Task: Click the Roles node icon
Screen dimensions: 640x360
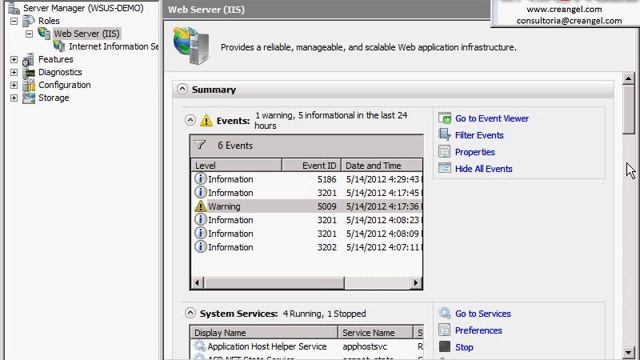Action: (29, 20)
